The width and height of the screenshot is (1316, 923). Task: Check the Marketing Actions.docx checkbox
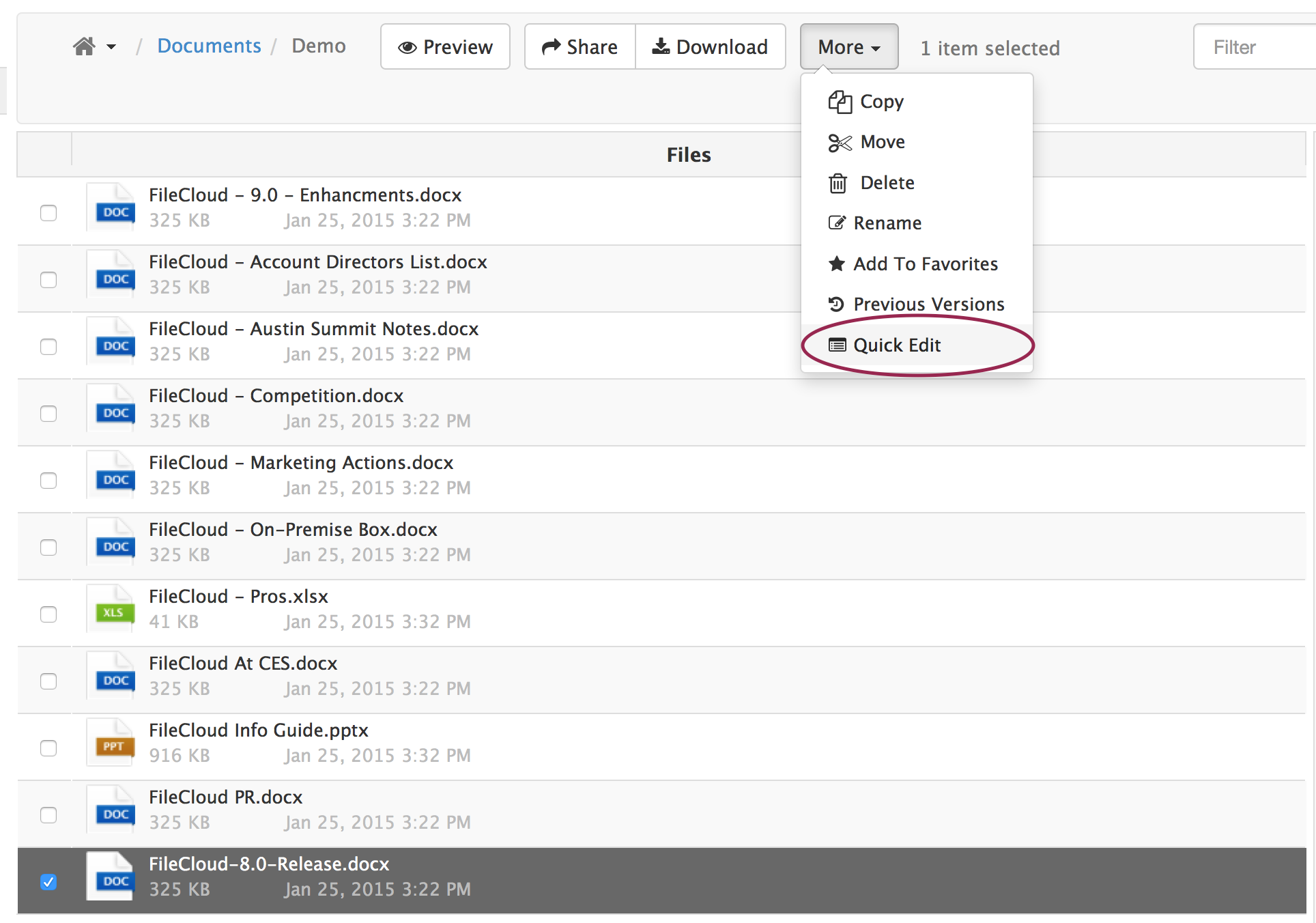(48, 480)
